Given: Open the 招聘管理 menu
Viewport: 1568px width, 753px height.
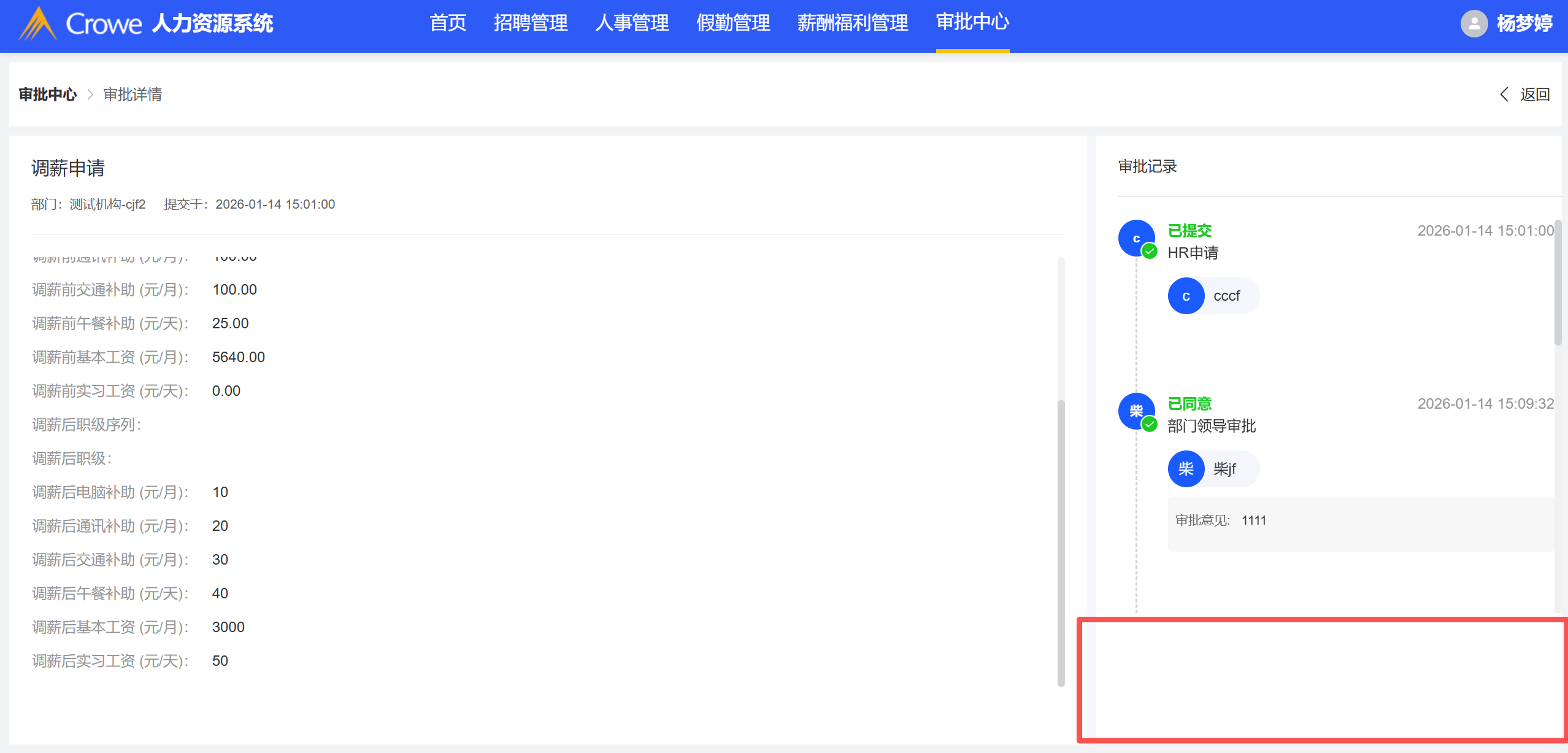Looking at the screenshot, I should pyautogui.click(x=531, y=23).
